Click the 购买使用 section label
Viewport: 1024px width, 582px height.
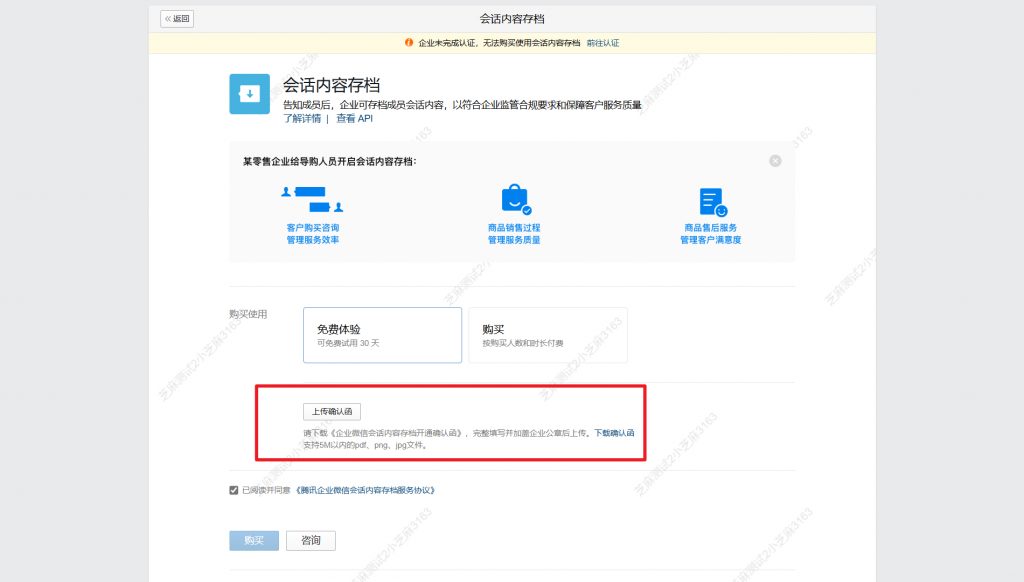pyautogui.click(x=248, y=314)
